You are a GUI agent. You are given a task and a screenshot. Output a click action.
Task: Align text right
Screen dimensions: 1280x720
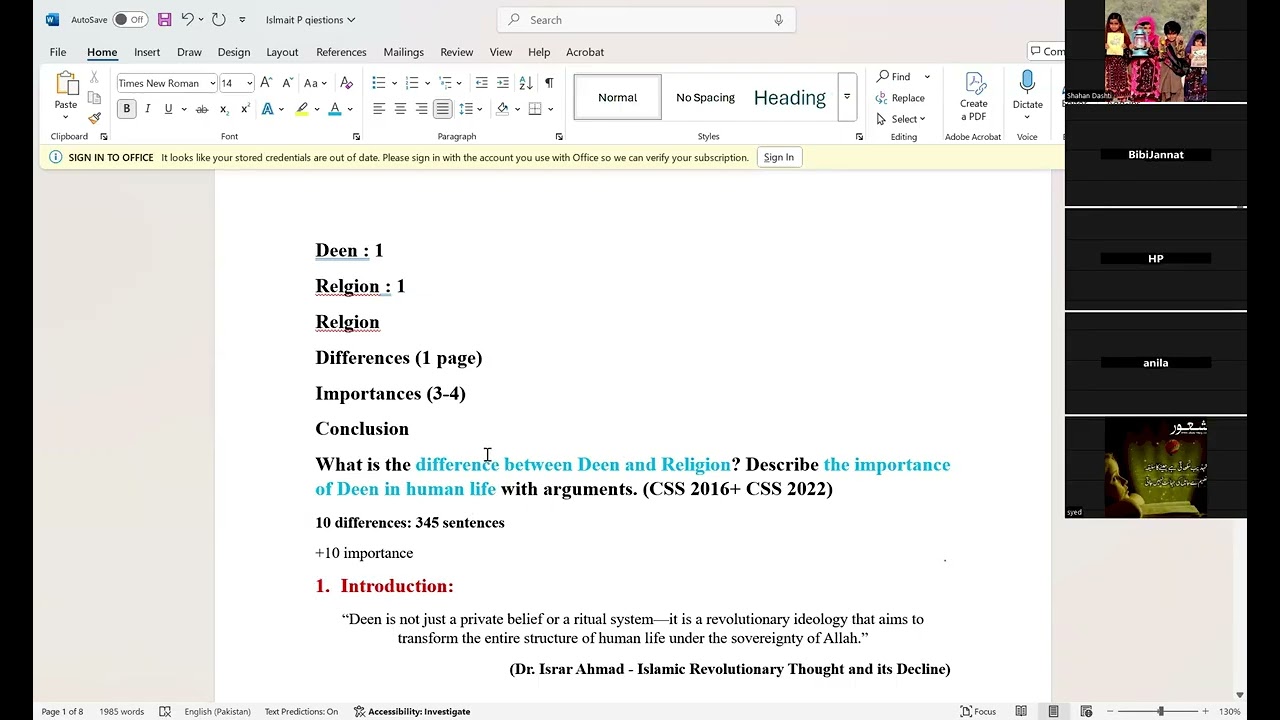421,109
